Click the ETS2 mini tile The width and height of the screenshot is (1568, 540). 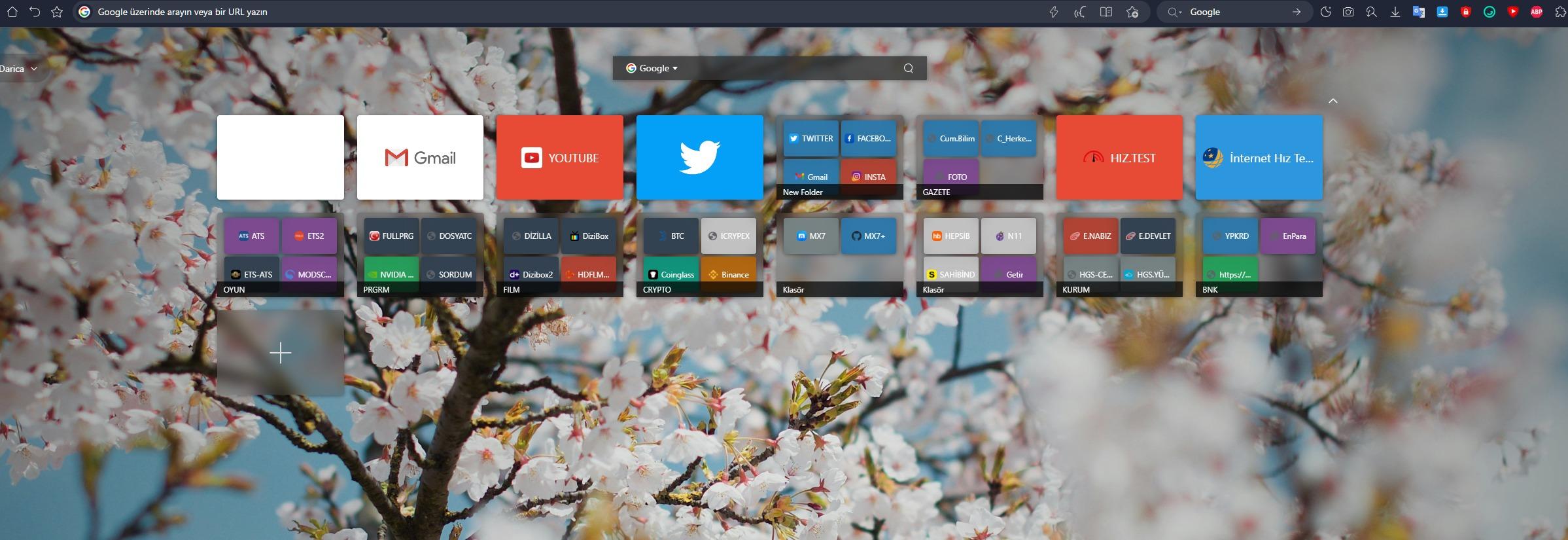tap(309, 236)
